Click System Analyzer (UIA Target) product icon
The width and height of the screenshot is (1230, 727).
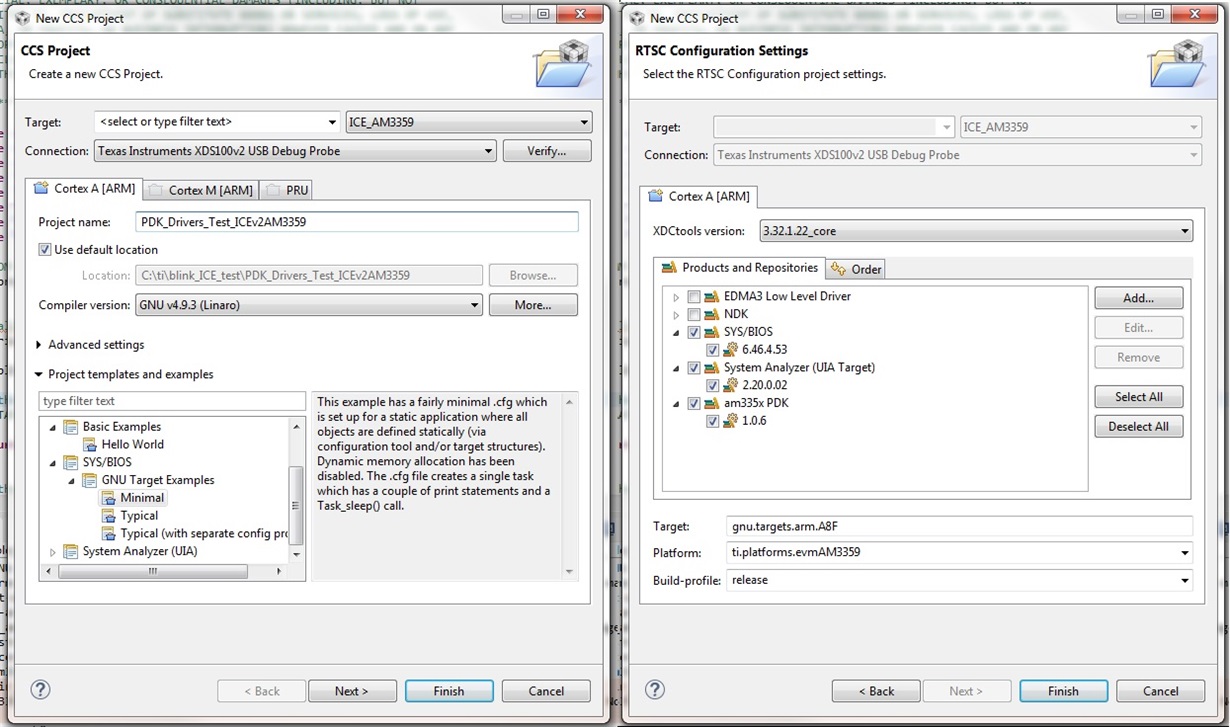point(712,368)
